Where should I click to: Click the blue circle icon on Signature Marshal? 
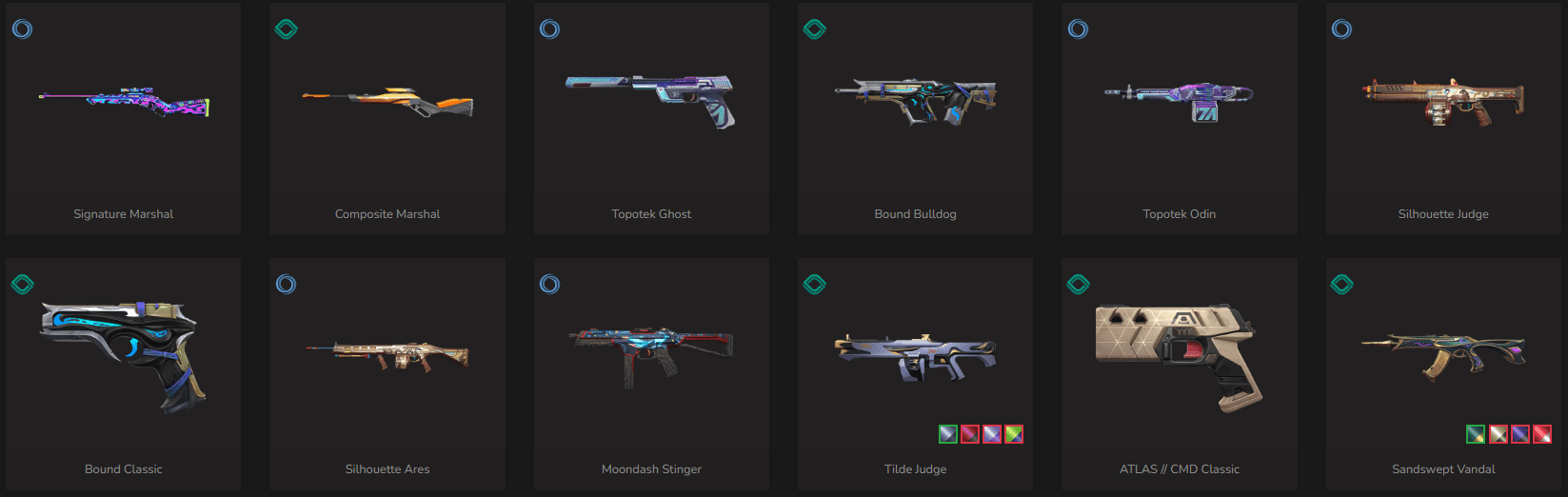click(22, 29)
